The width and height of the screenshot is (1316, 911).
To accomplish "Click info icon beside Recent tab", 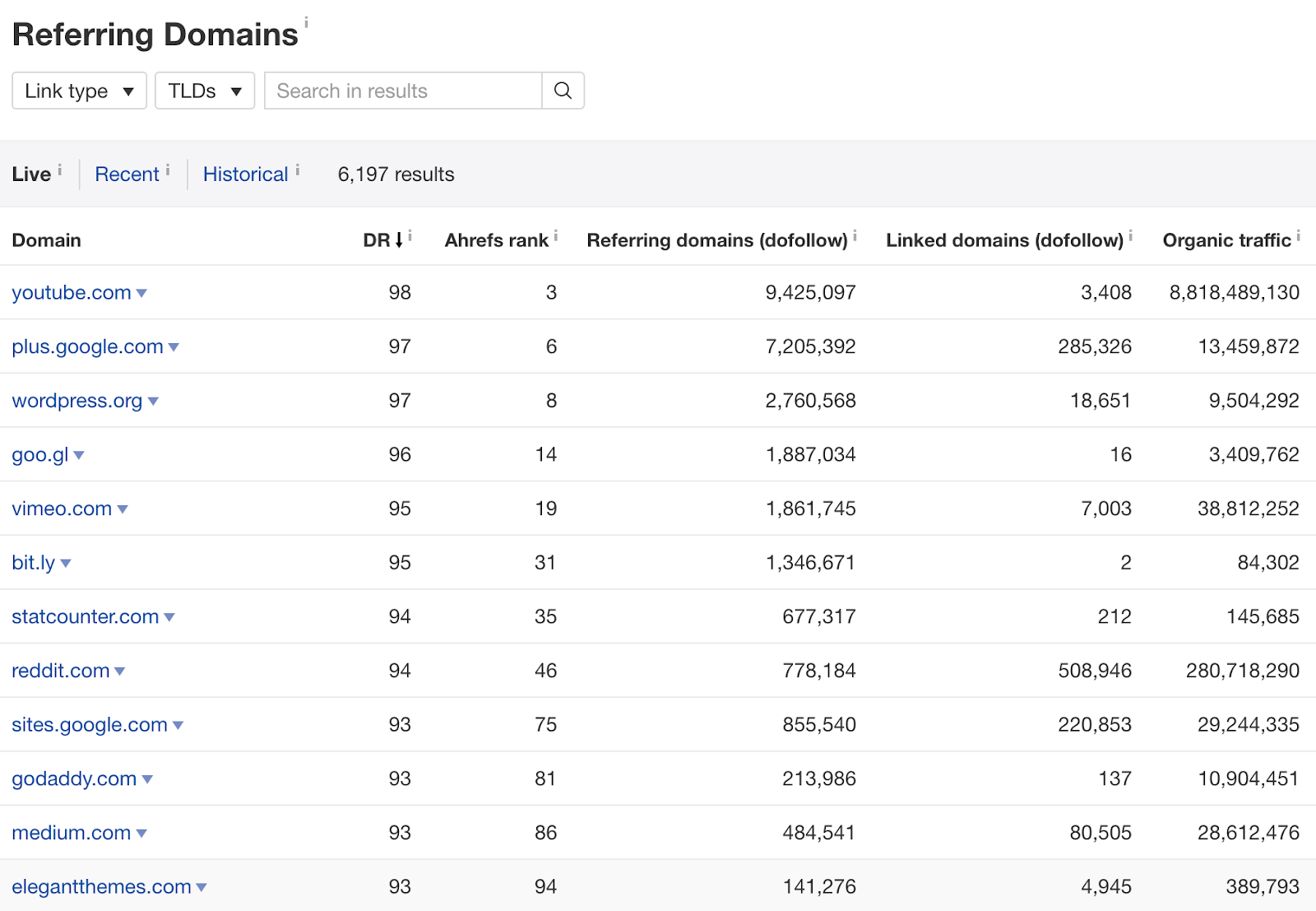I will pyautogui.click(x=168, y=170).
